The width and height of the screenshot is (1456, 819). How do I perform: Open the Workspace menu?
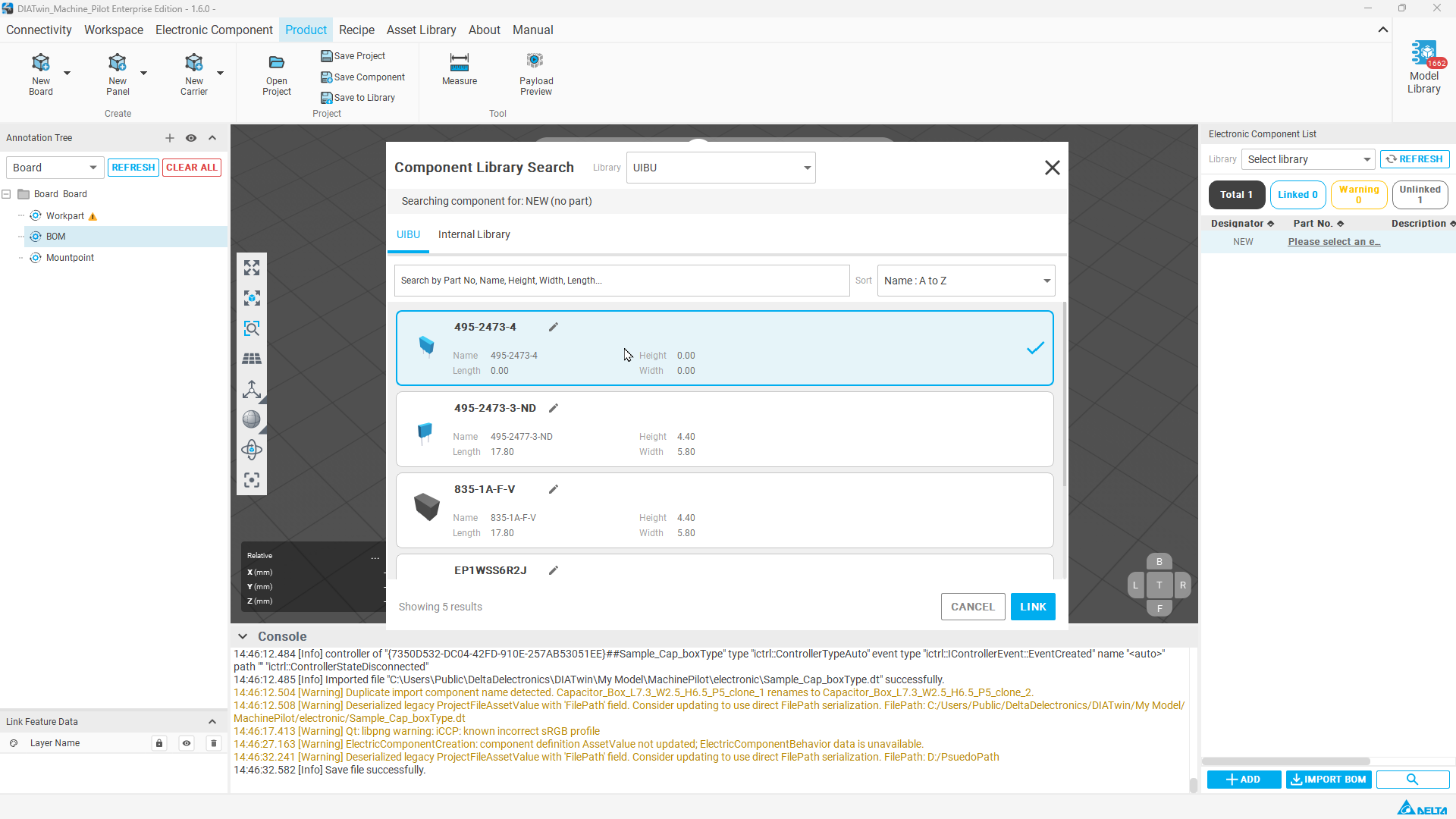(x=114, y=30)
